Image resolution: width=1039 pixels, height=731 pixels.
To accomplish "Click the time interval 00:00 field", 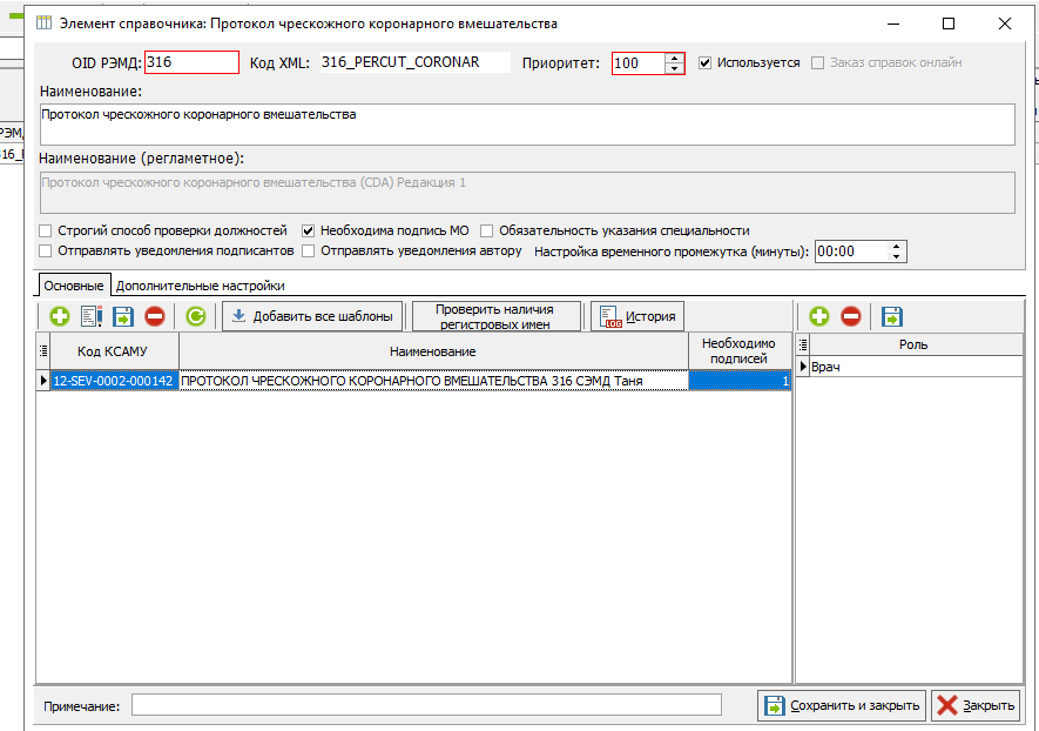I will [x=851, y=252].
